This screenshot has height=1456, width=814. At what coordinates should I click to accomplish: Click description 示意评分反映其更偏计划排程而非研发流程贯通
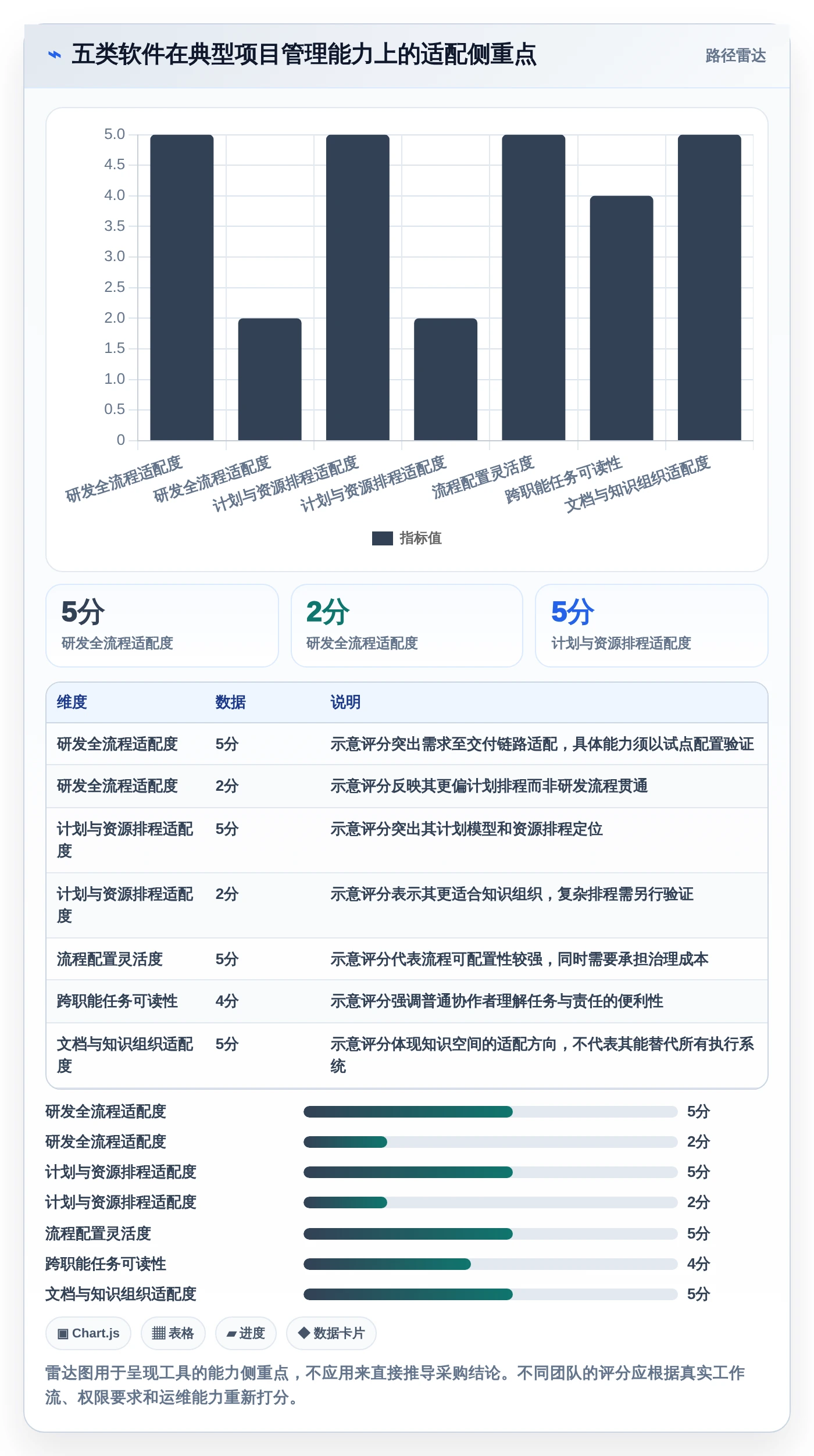(490, 786)
